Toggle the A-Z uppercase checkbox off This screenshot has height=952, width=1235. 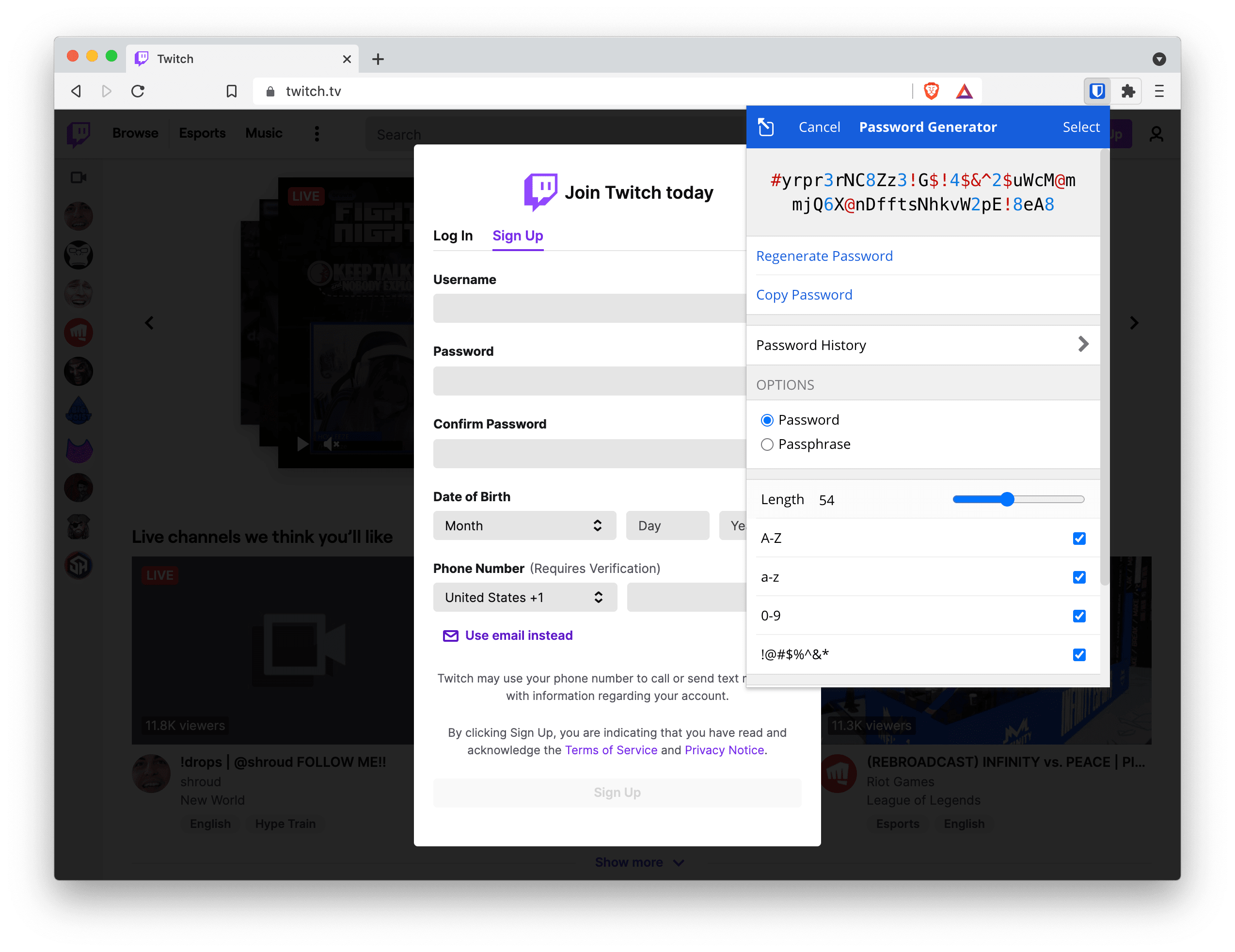tap(1079, 538)
